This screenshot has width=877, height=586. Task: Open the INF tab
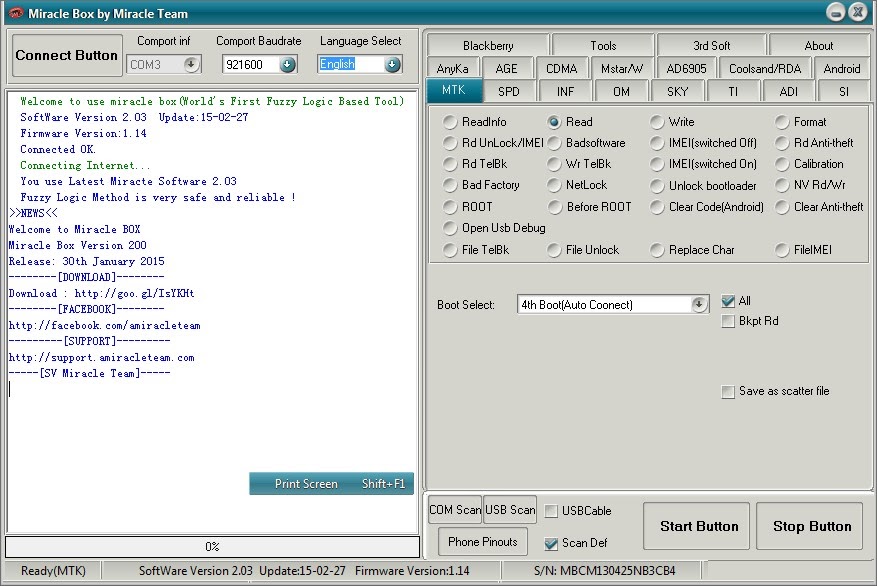coord(565,91)
